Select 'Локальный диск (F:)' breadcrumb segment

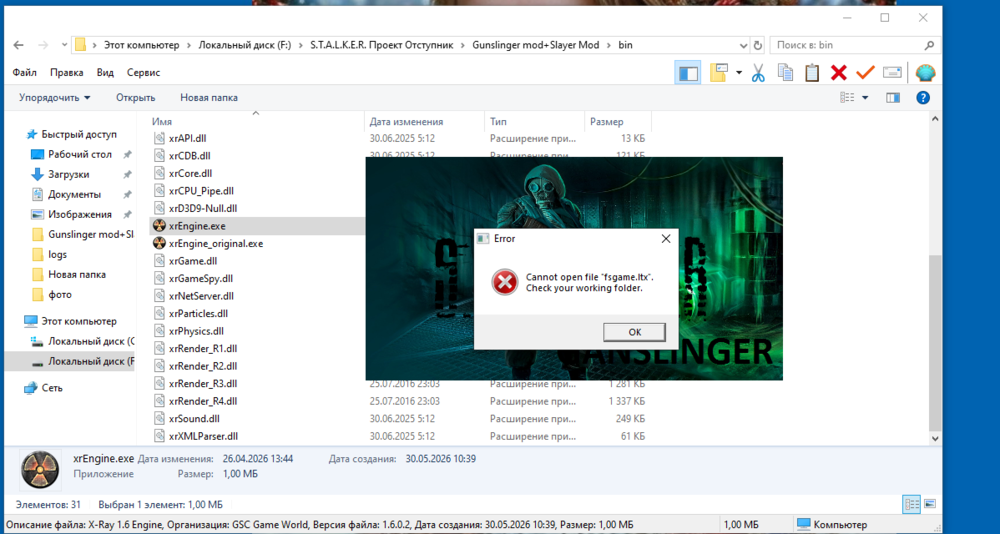245,45
